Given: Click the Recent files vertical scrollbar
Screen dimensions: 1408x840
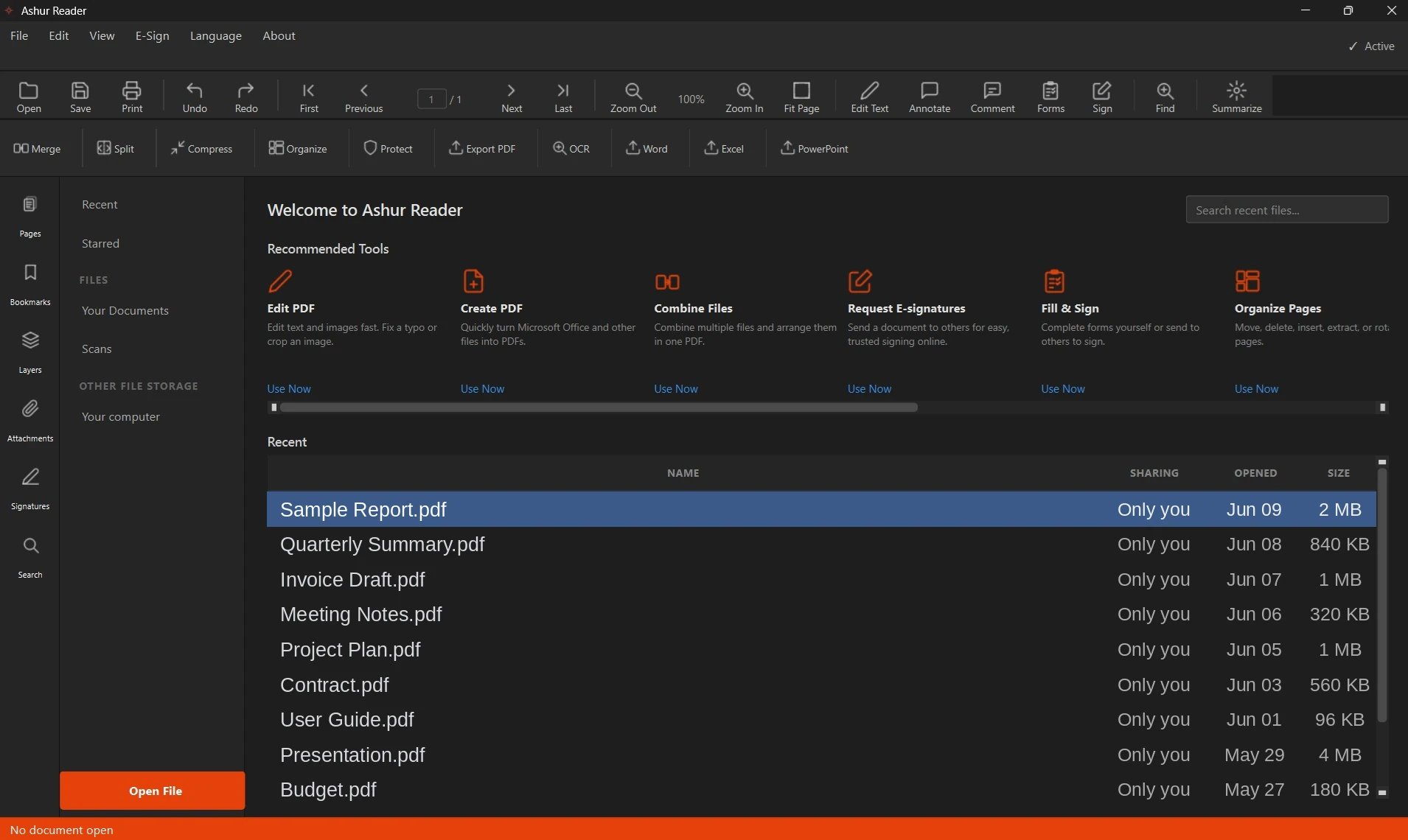Looking at the screenshot, I should point(1382,595).
